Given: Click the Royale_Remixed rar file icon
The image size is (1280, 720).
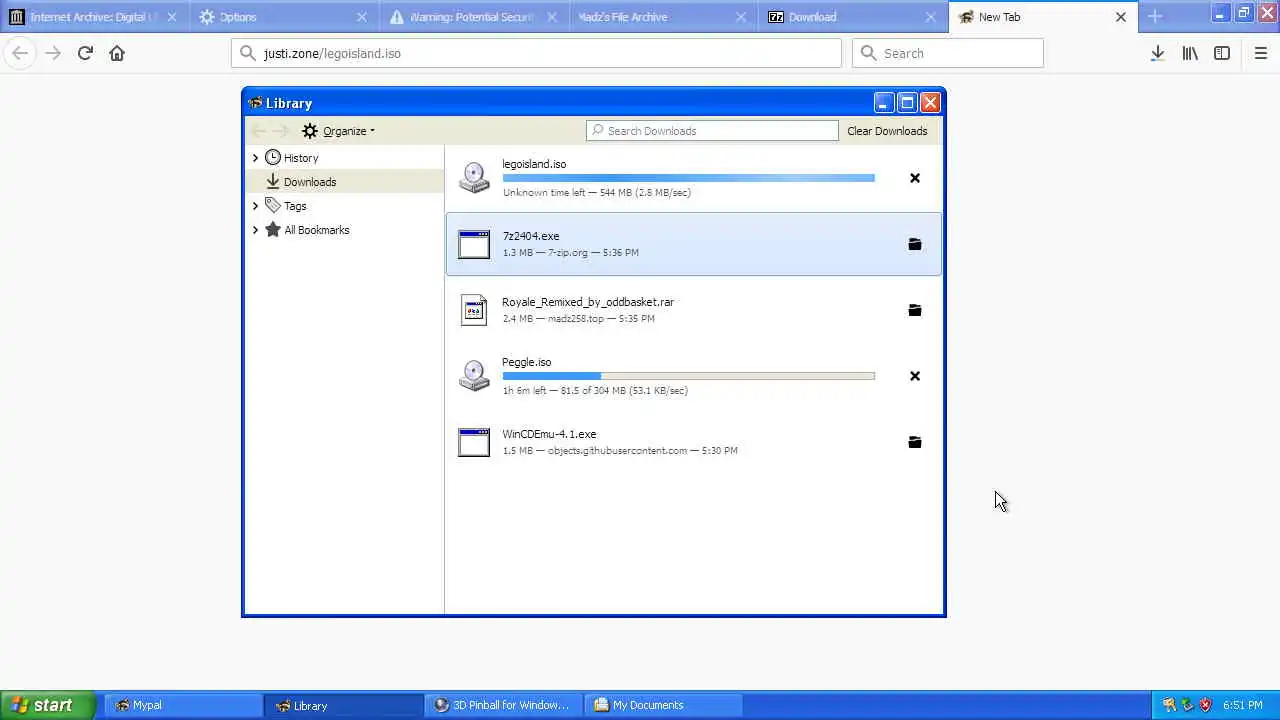Looking at the screenshot, I should [x=474, y=310].
